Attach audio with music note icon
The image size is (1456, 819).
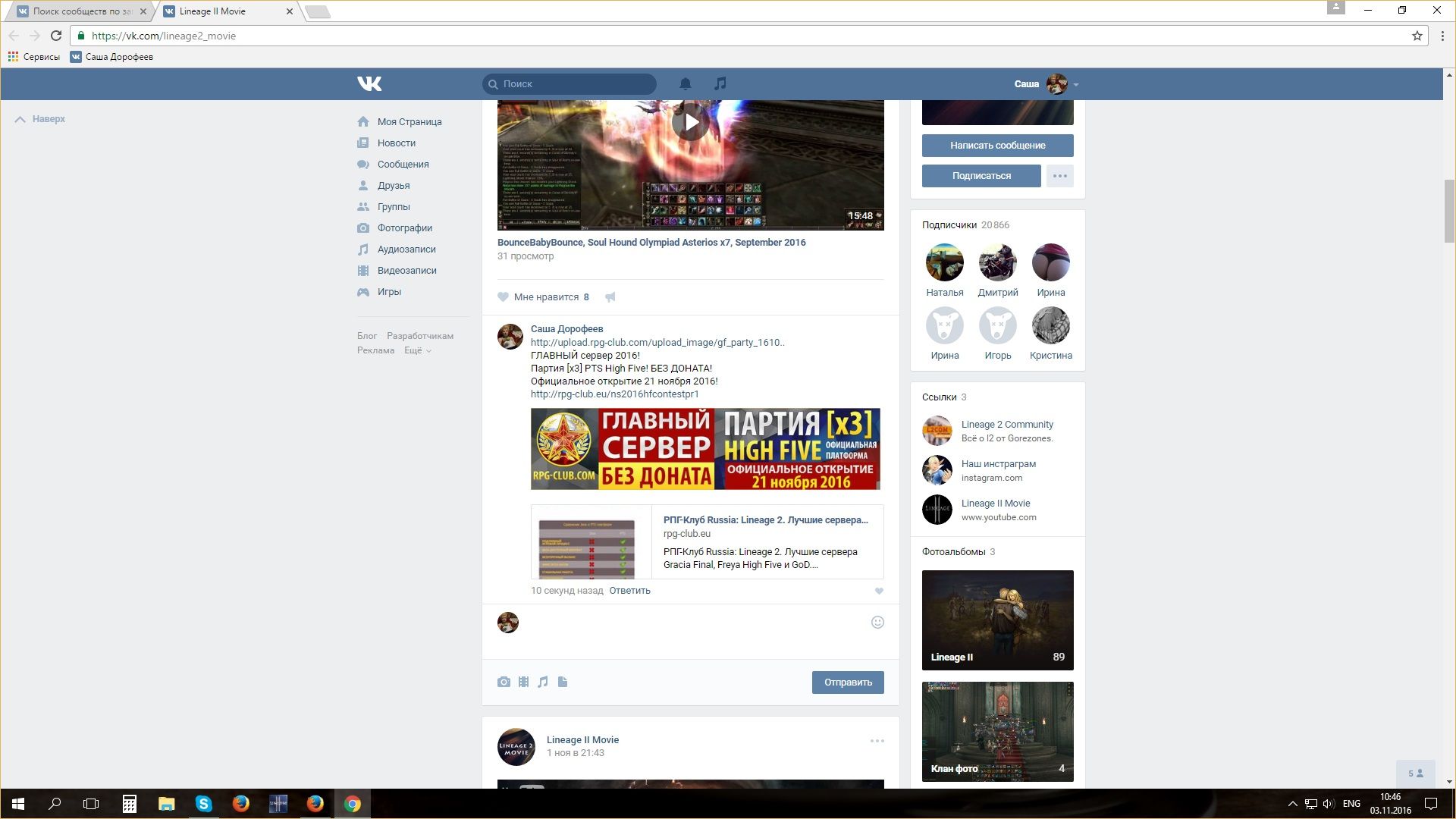(x=543, y=682)
